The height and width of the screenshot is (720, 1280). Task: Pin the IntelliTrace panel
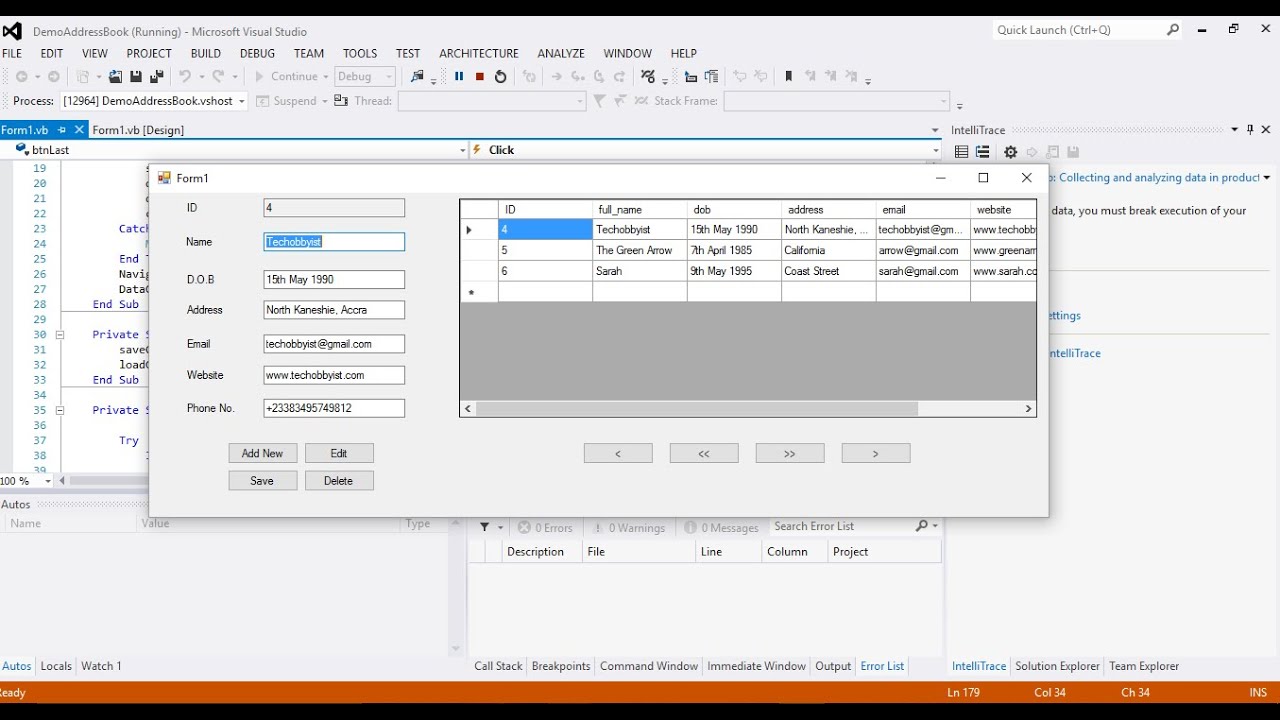(x=1250, y=130)
